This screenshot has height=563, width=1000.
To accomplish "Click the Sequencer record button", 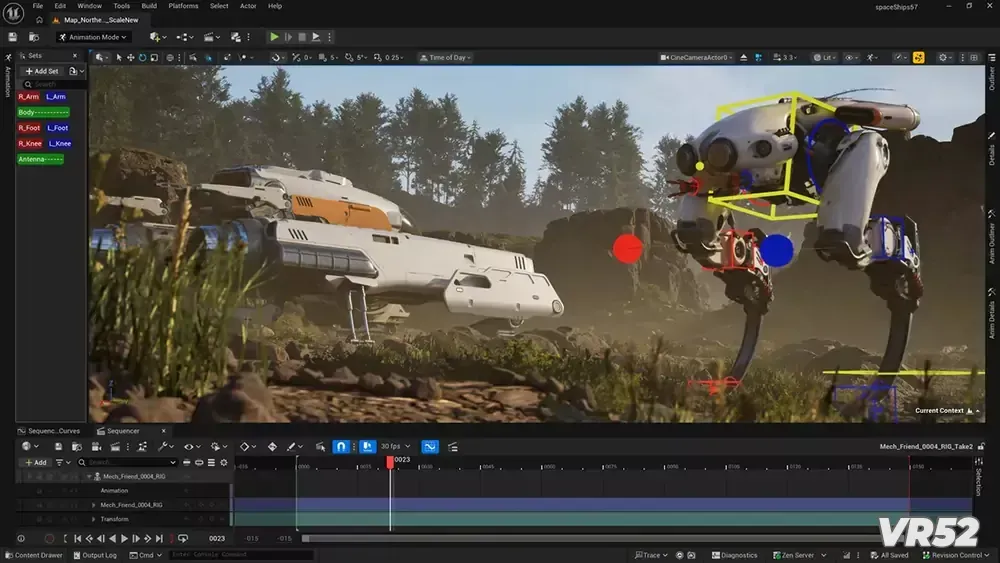I will pyautogui.click(x=49, y=539).
